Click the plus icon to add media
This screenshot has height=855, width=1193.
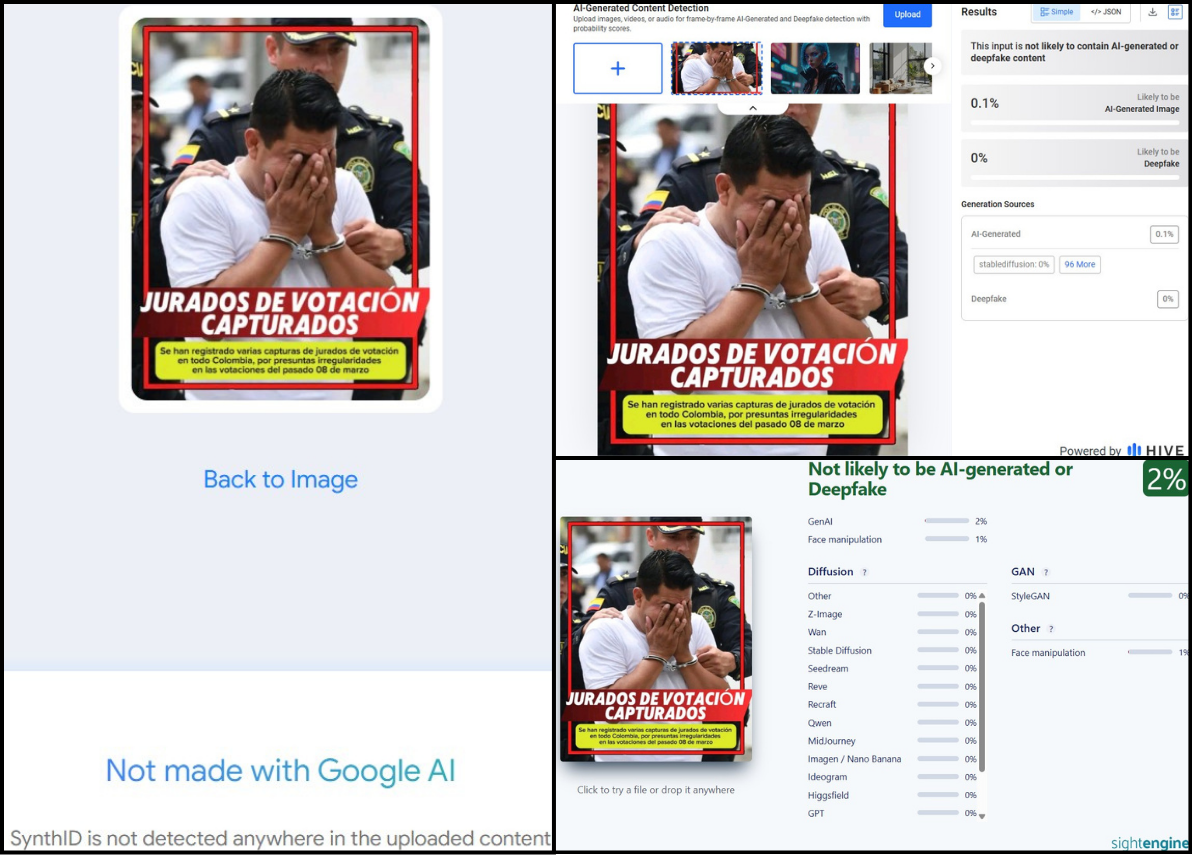[x=617, y=68]
